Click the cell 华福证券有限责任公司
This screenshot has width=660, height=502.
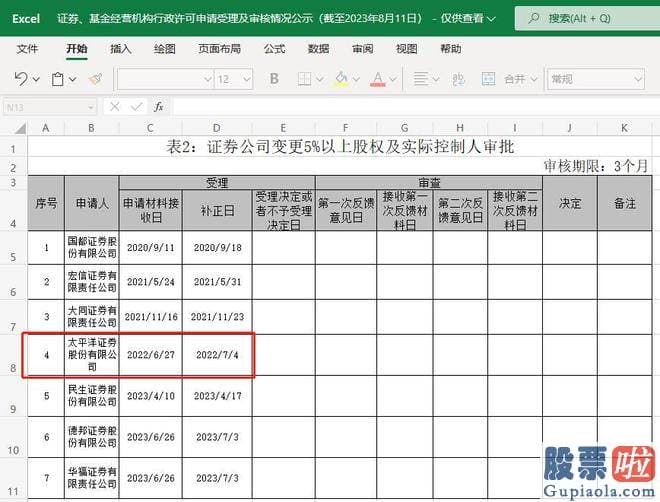(92, 478)
